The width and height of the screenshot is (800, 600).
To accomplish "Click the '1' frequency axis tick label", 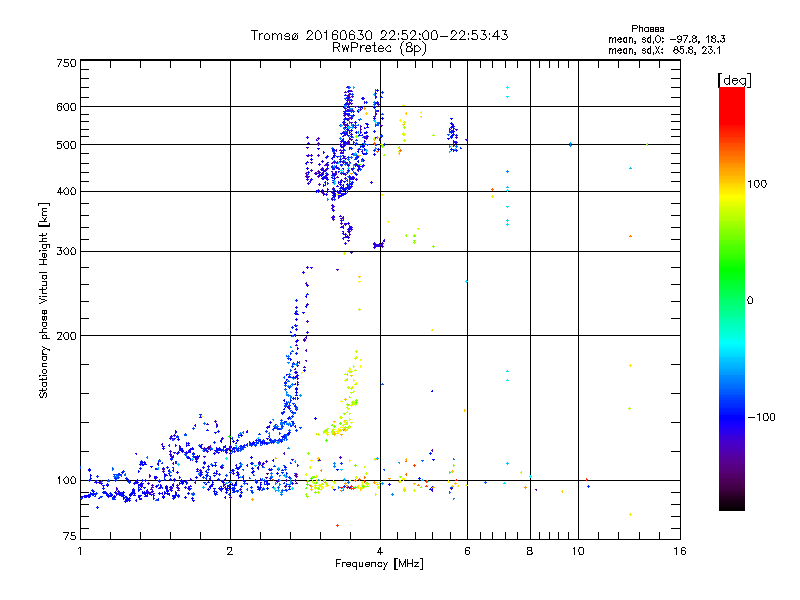I will [80, 551].
